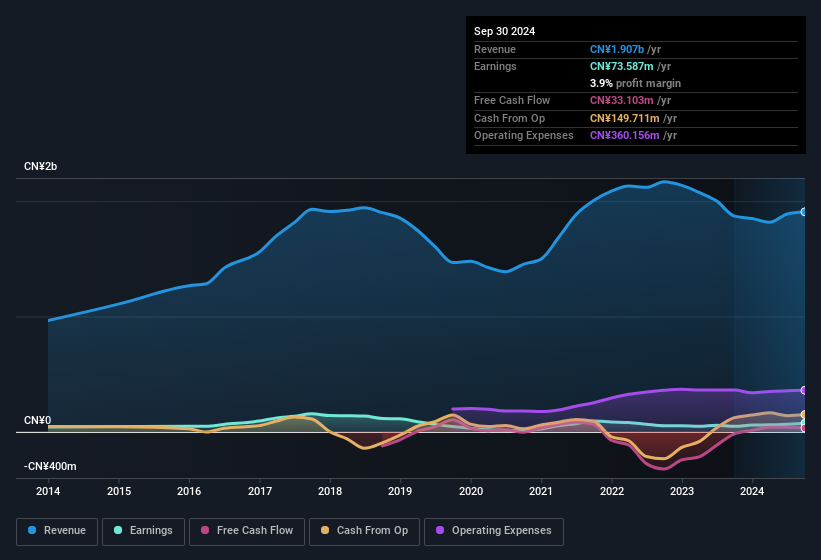Click the Revenue label in tooltip
The width and height of the screenshot is (821, 560).
pos(495,49)
